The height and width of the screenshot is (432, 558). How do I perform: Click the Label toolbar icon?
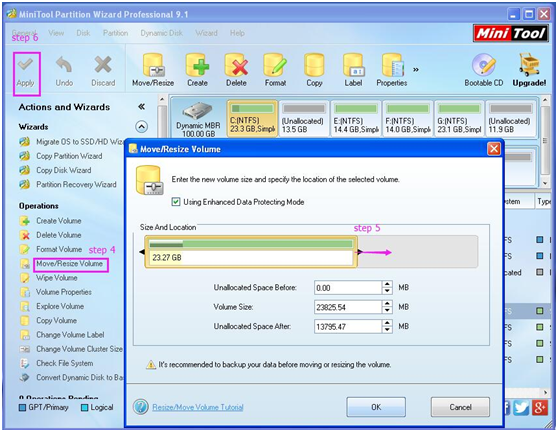click(353, 65)
